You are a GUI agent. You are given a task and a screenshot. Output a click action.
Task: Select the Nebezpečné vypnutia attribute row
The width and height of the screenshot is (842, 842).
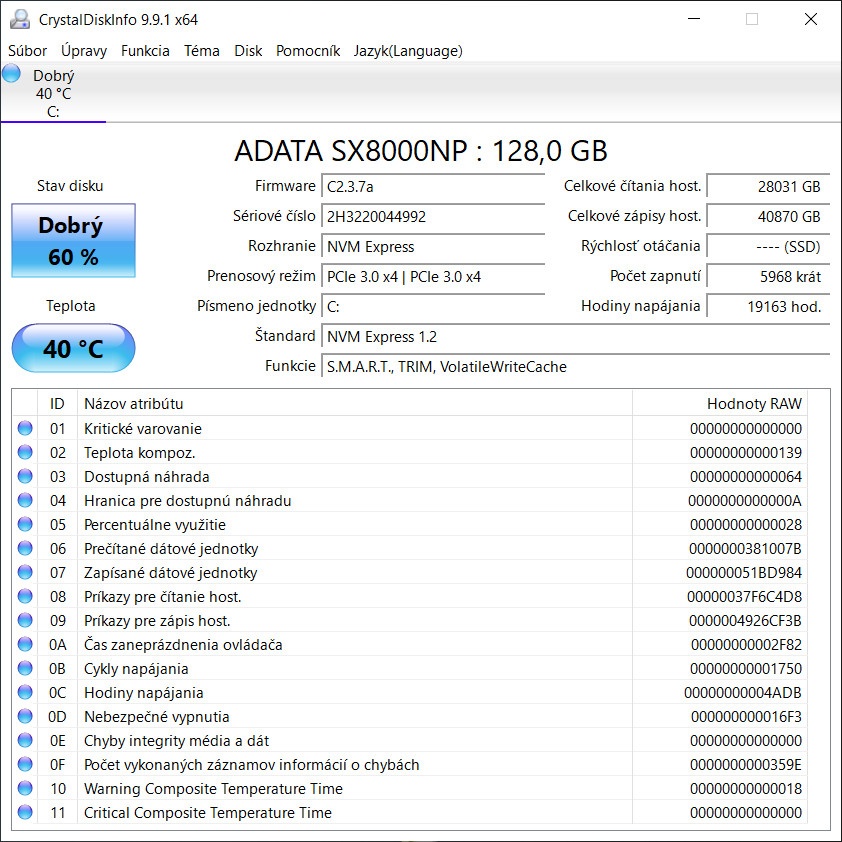point(410,717)
